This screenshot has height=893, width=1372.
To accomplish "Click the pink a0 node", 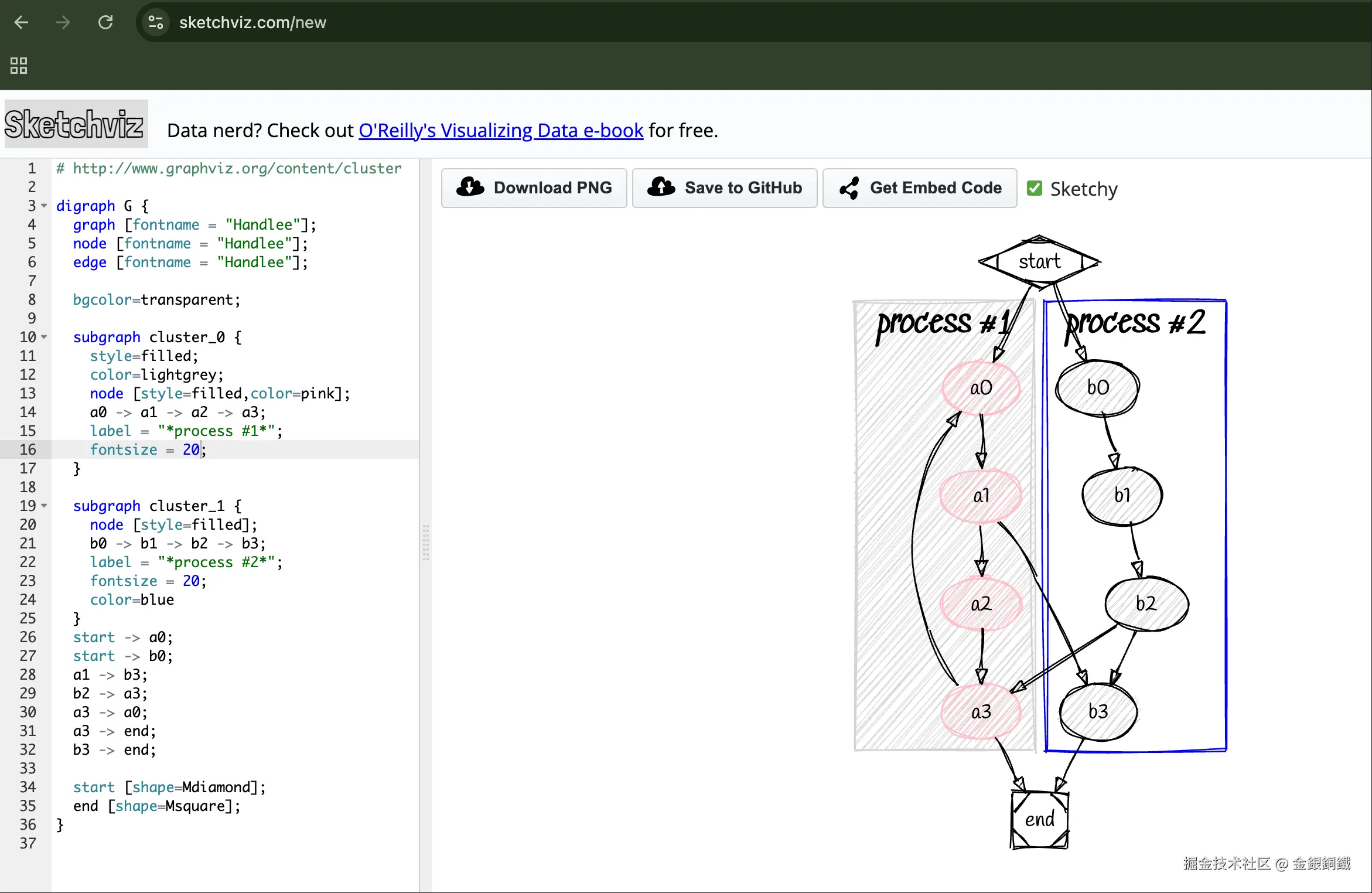I will [981, 387].
